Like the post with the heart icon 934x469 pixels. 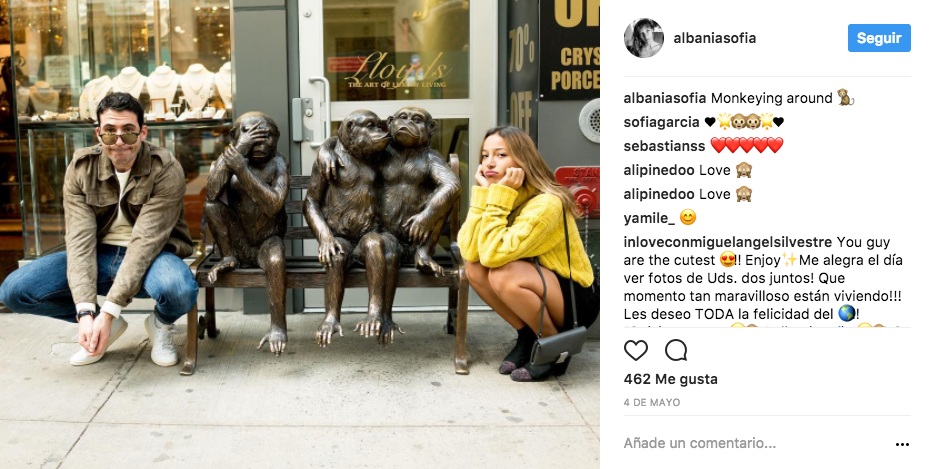[636, 350]
